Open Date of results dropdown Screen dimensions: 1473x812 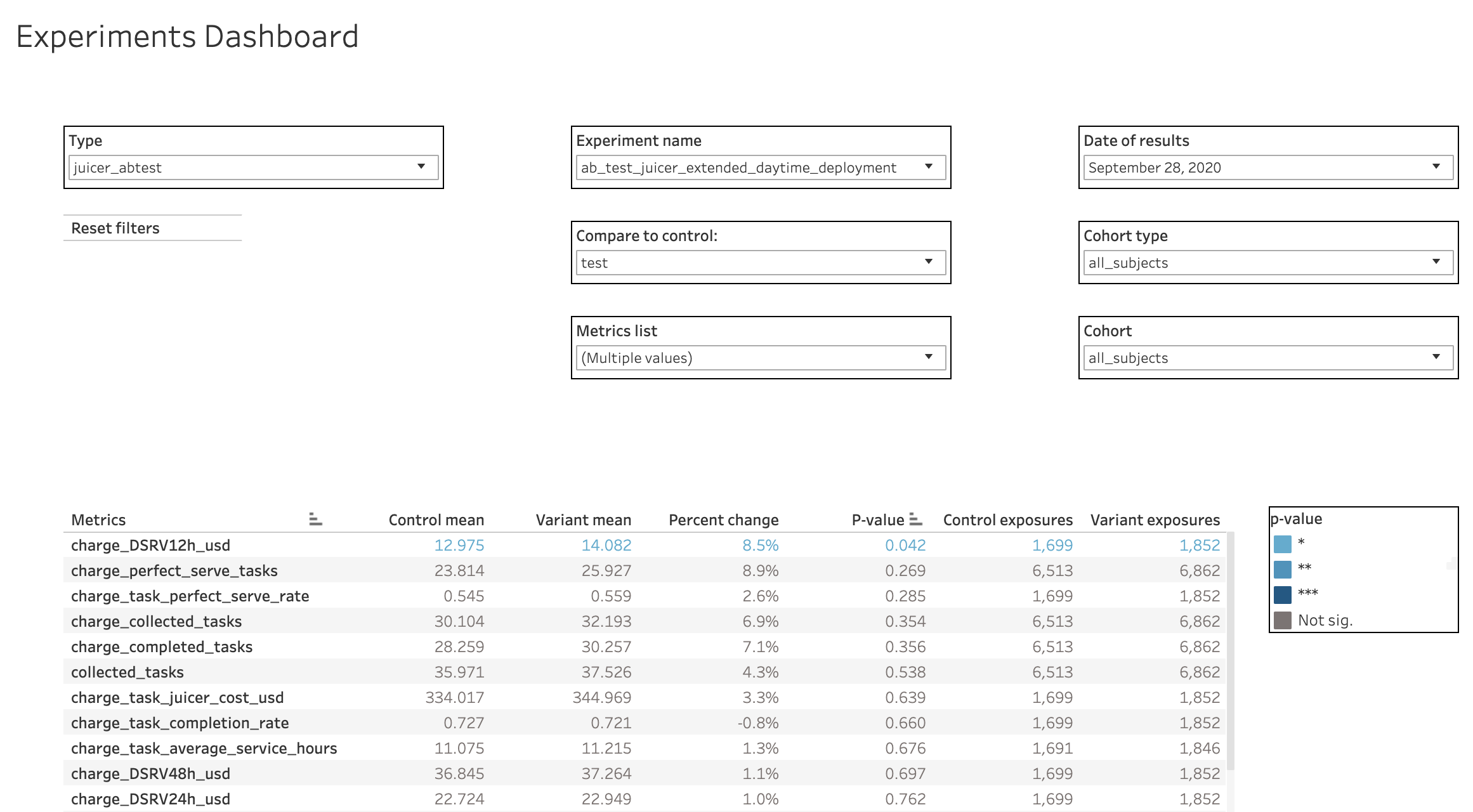point(1436,167)
